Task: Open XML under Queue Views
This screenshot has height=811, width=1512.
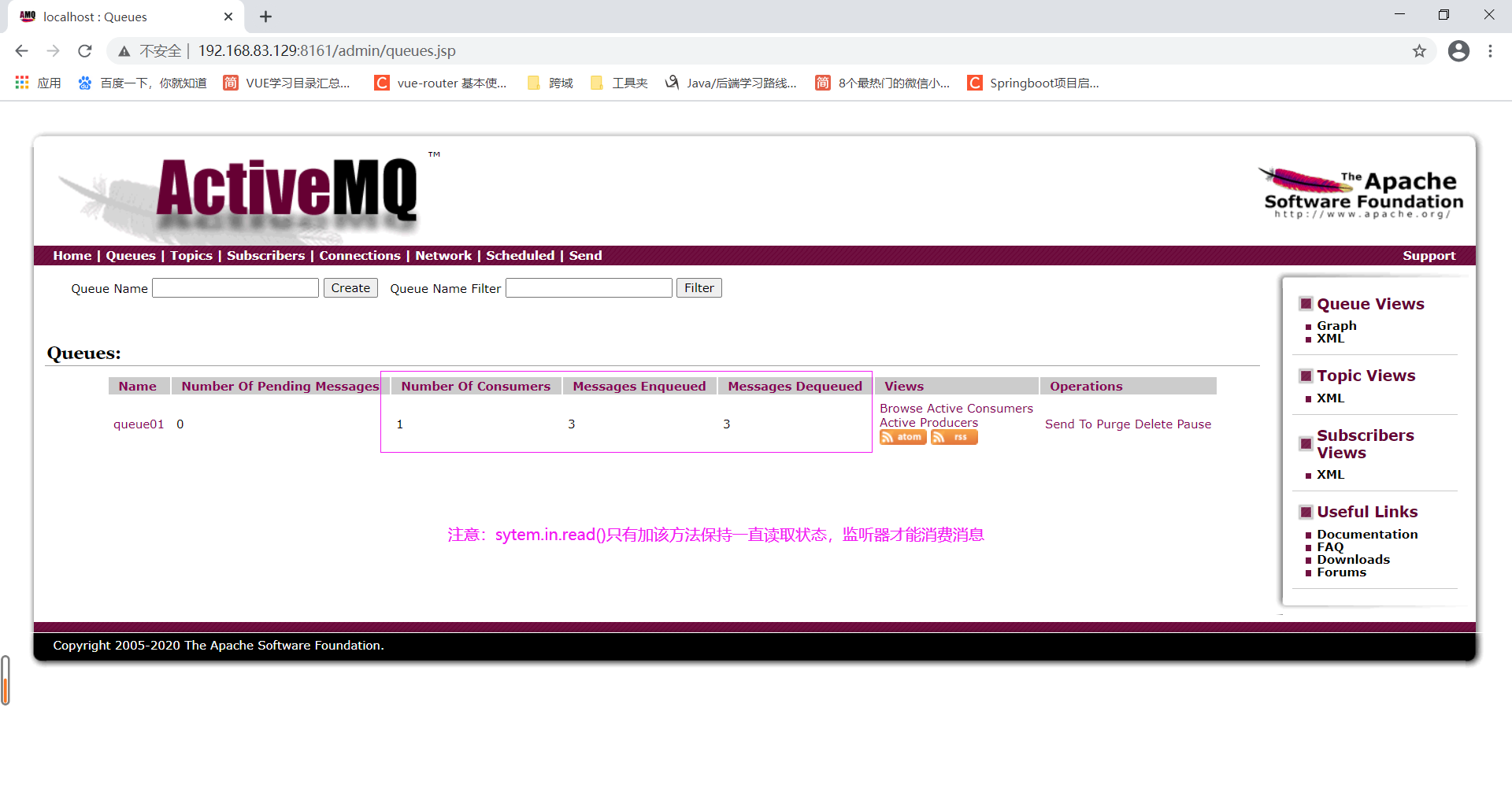Action: [x=1330, y=339]
